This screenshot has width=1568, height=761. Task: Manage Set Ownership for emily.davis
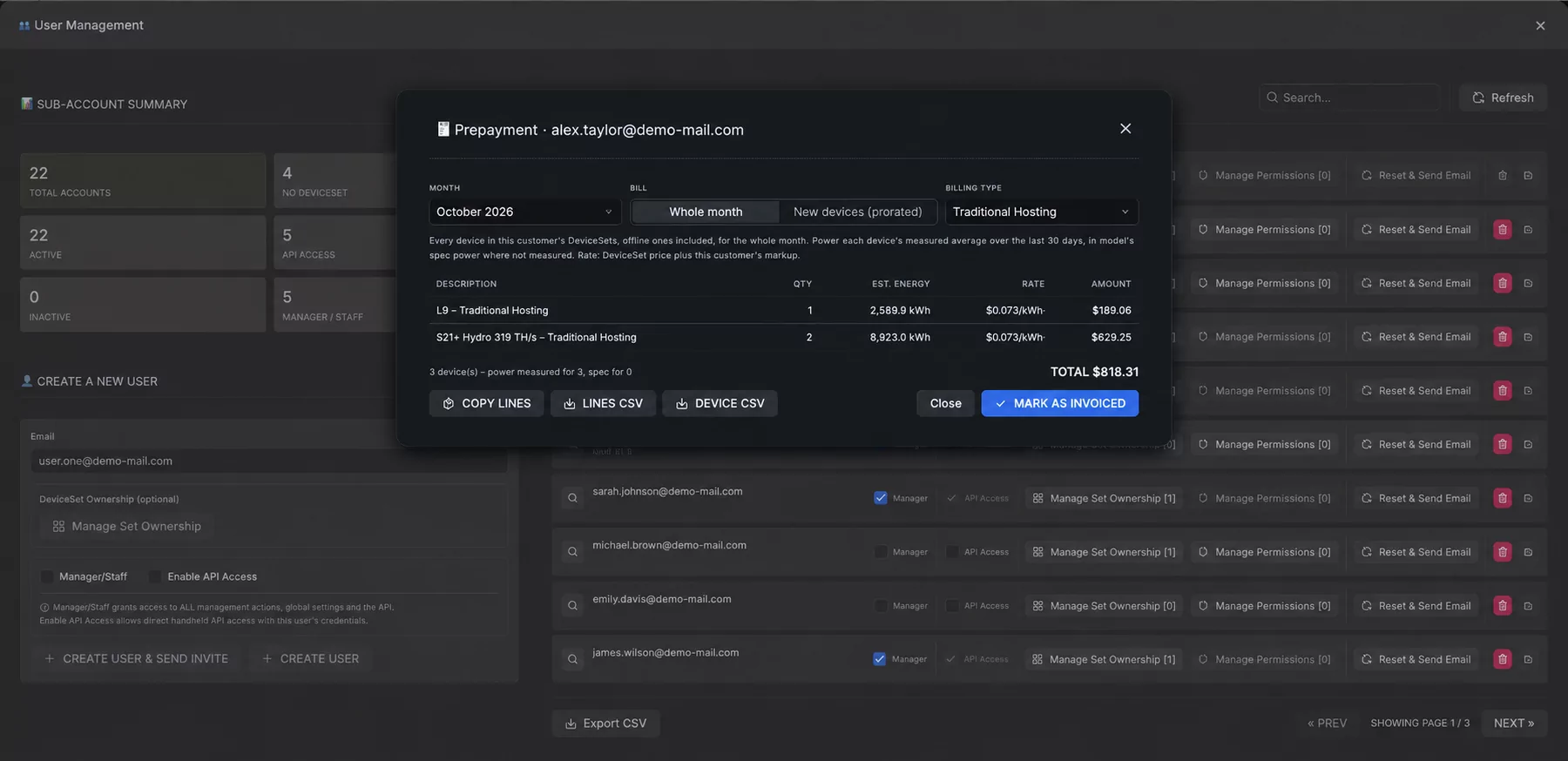point(1104,606)
